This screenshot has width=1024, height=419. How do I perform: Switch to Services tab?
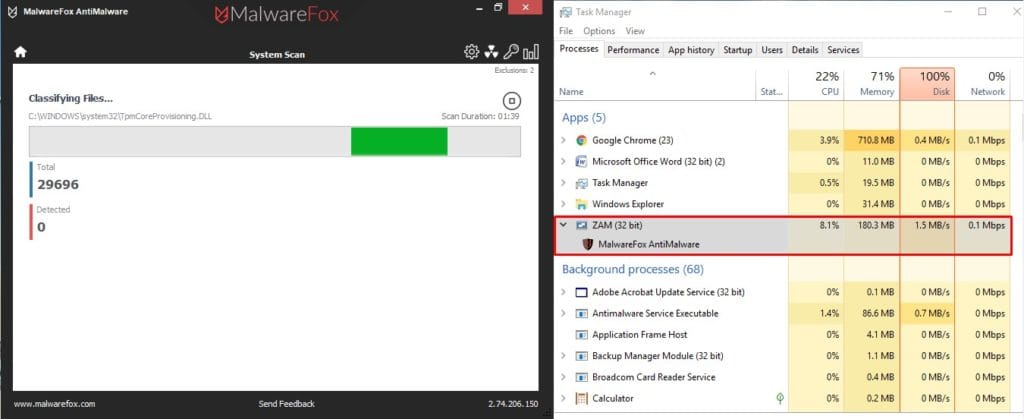[x=843, y=50]
